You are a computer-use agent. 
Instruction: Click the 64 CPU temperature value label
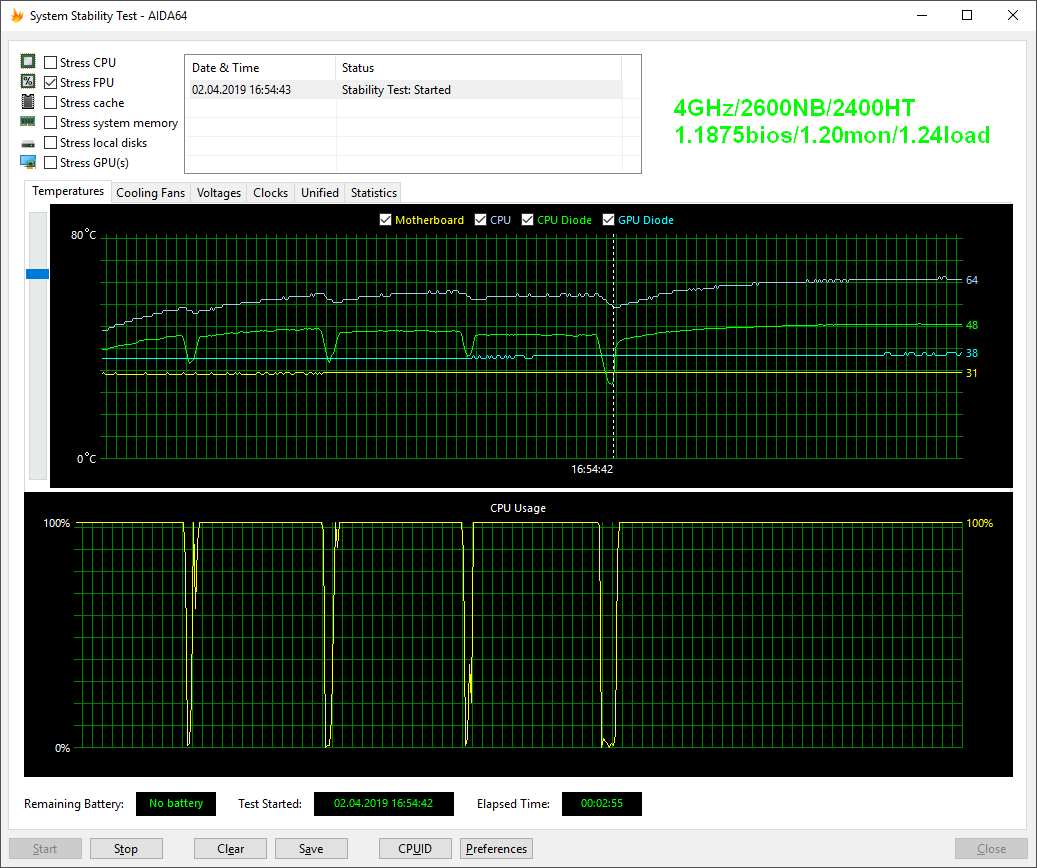point(972,280)
